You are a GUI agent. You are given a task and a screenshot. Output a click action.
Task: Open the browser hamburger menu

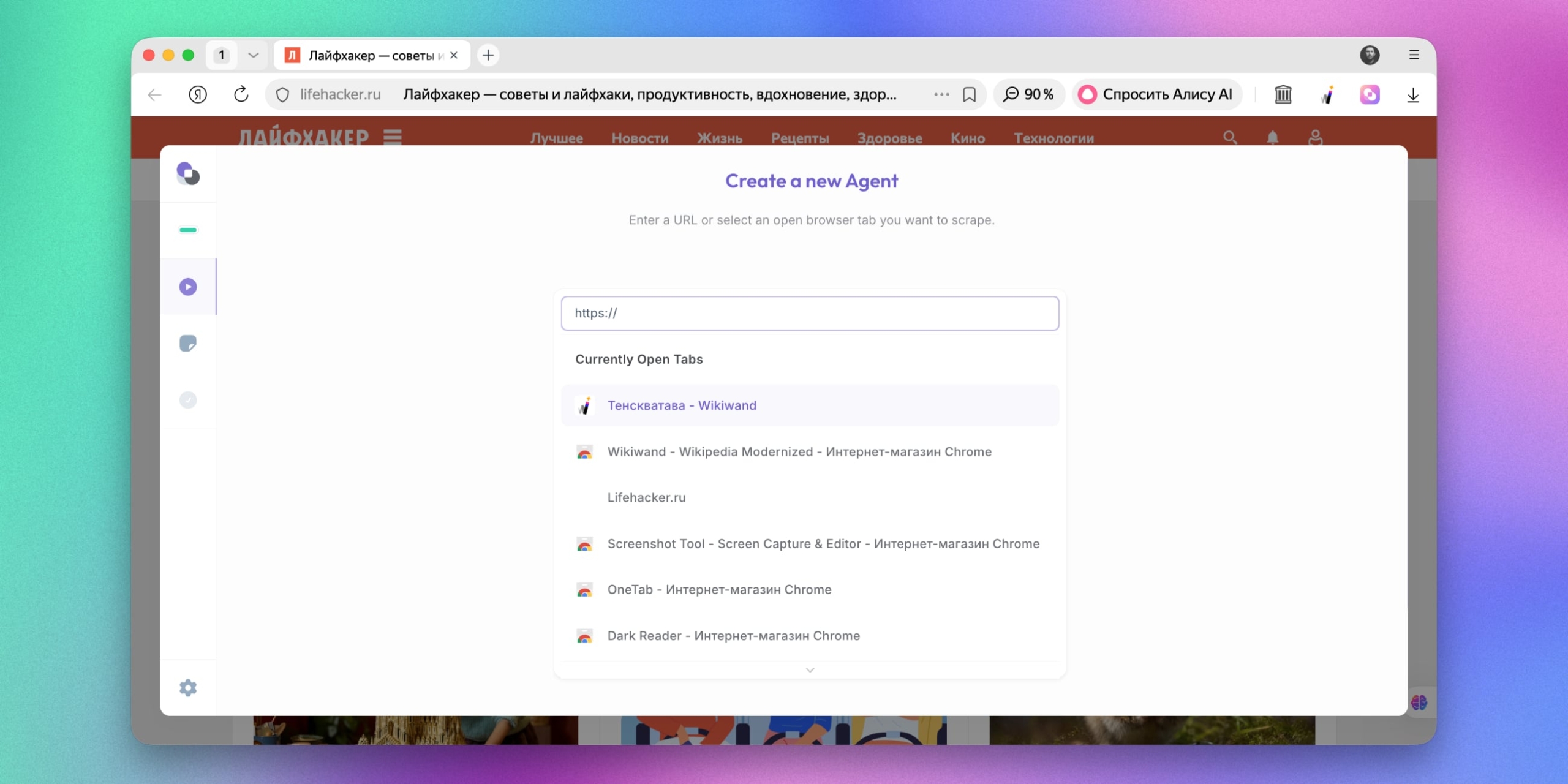click(1414, 55)
